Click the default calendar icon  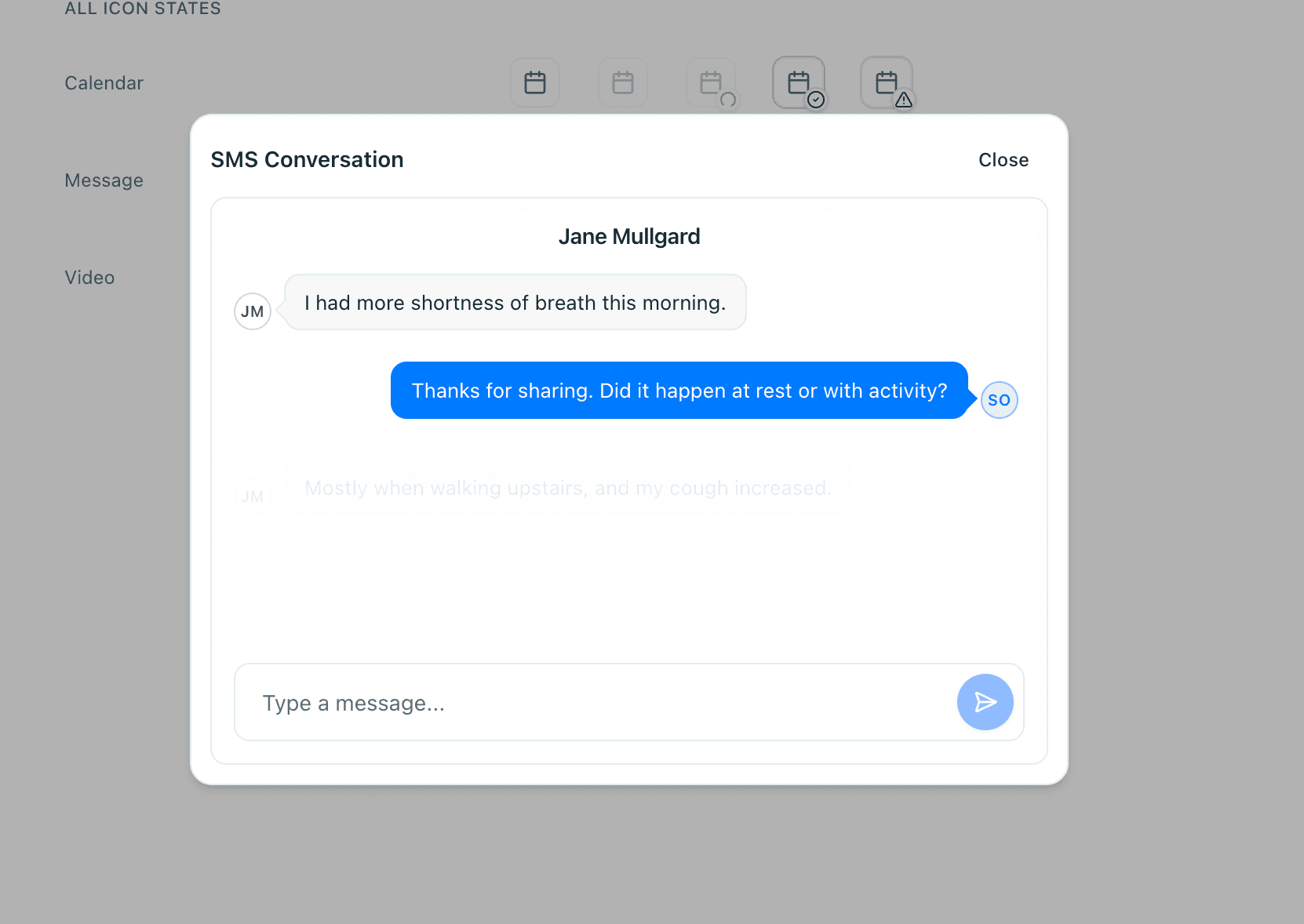tap(535, 82)
